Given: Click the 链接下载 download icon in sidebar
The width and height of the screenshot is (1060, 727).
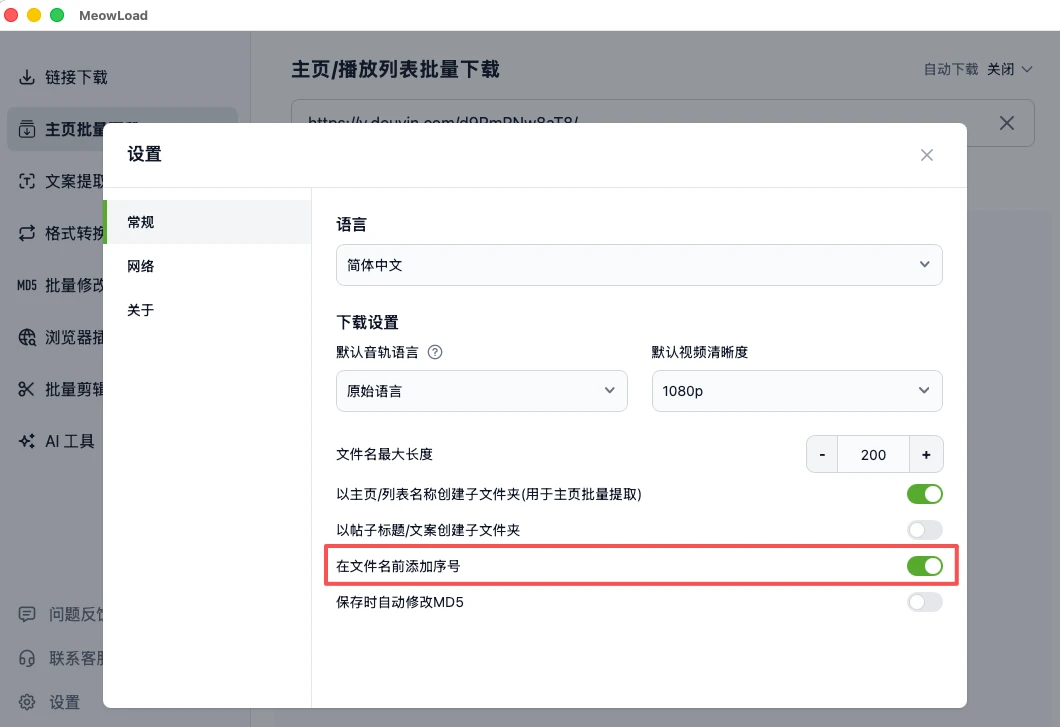Looking at the screenshot, I should click(27, 77).
